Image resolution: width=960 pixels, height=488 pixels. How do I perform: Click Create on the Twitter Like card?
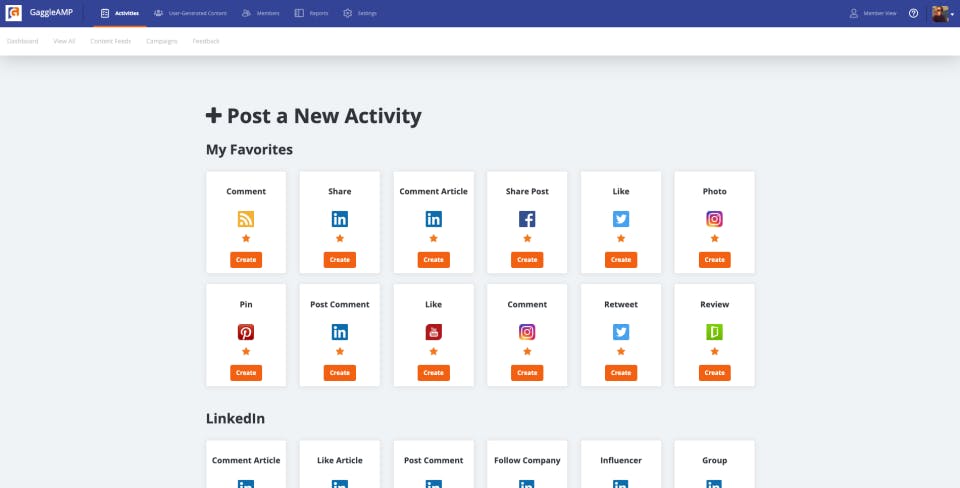click(621, 260)
